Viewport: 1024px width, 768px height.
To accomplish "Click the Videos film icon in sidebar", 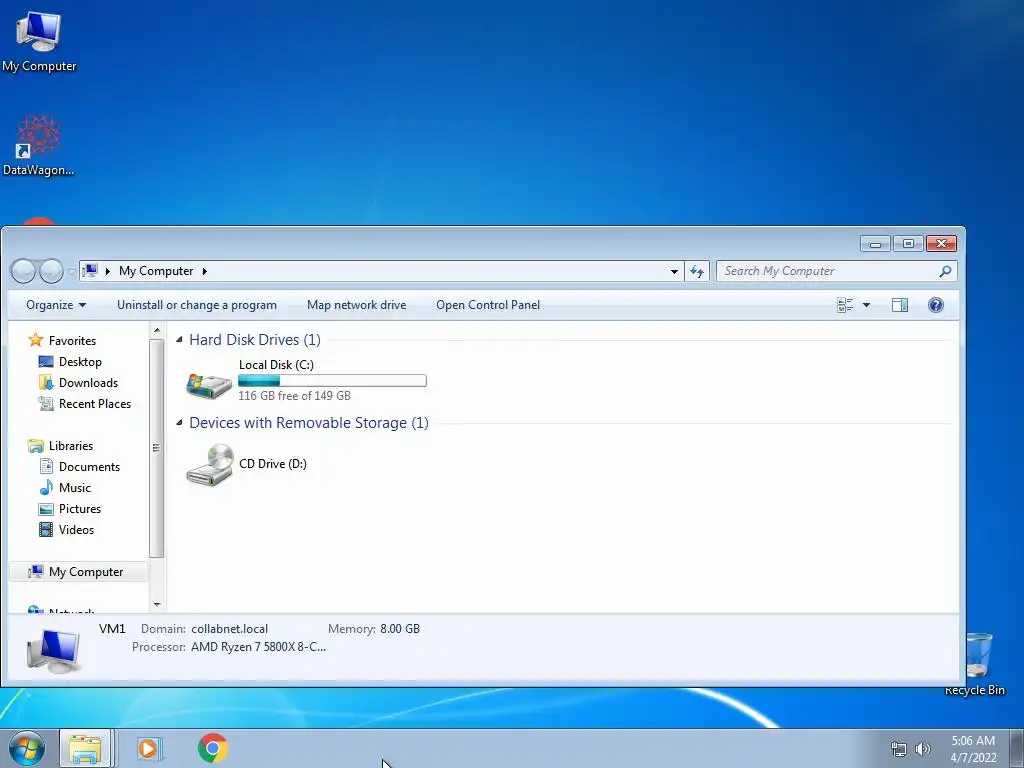I will 46,530.
